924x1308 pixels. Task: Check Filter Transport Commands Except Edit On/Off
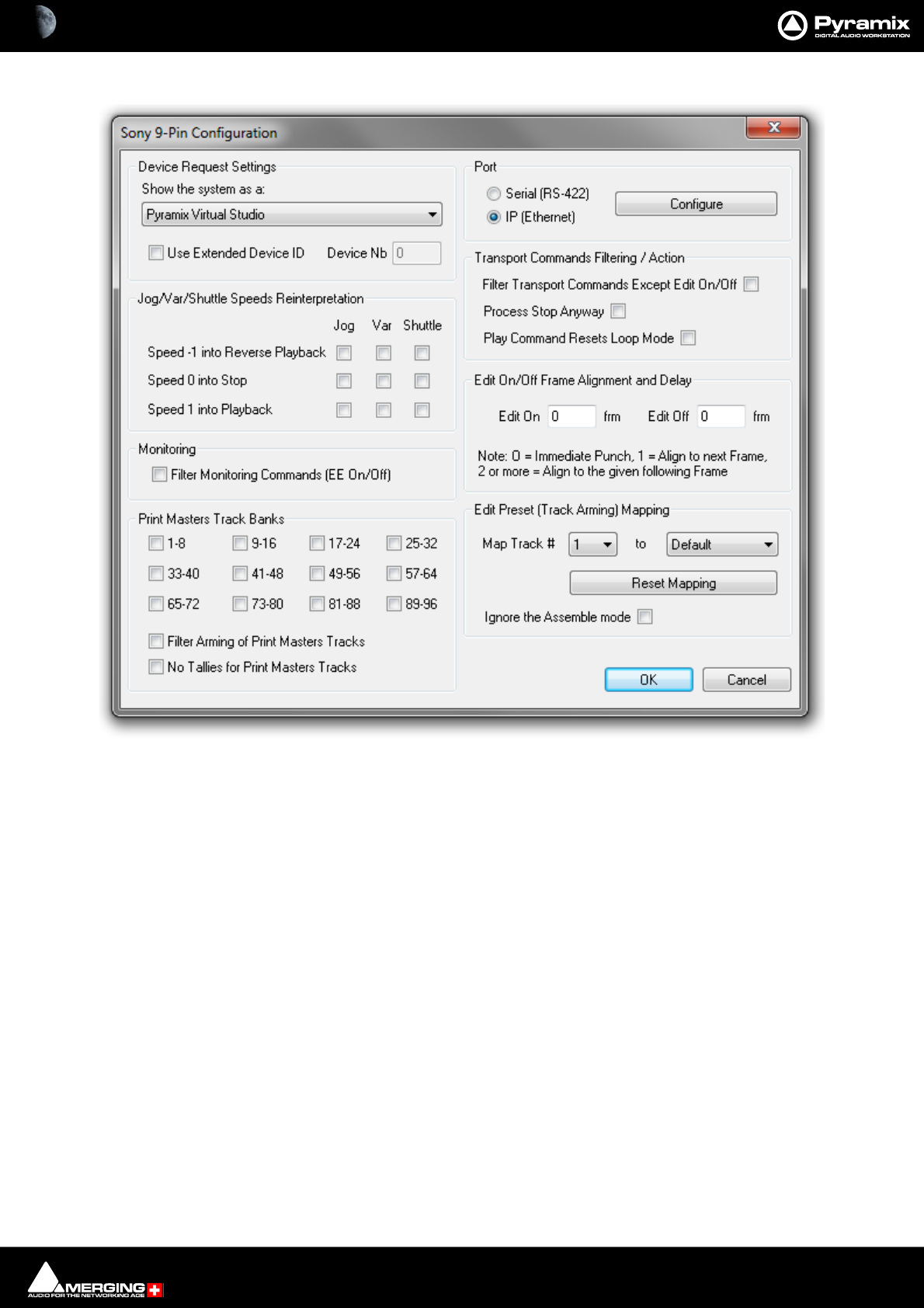pyautogui.click(x=751, y=284)
